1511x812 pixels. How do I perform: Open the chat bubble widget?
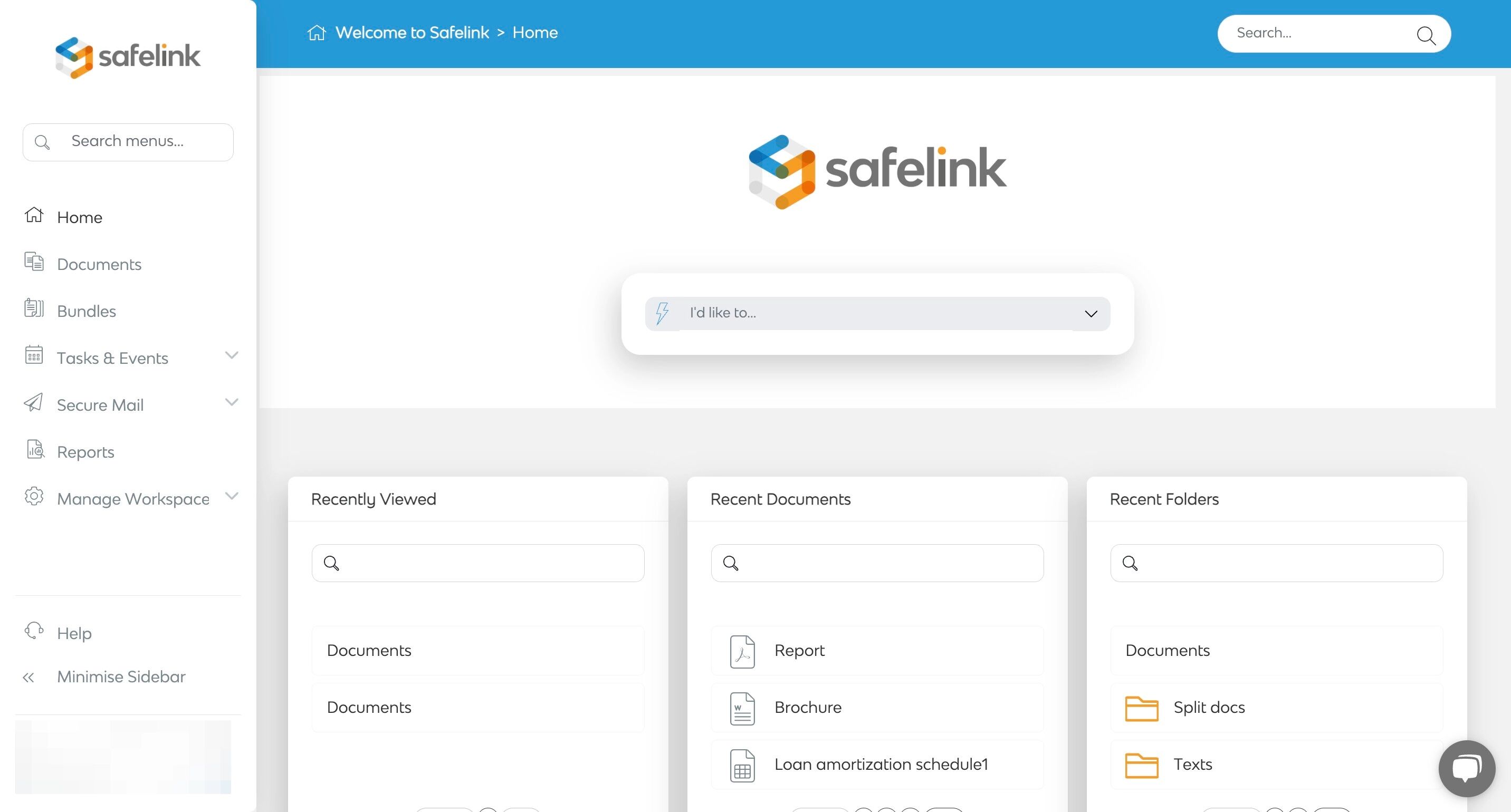[x=1467, y=768]
